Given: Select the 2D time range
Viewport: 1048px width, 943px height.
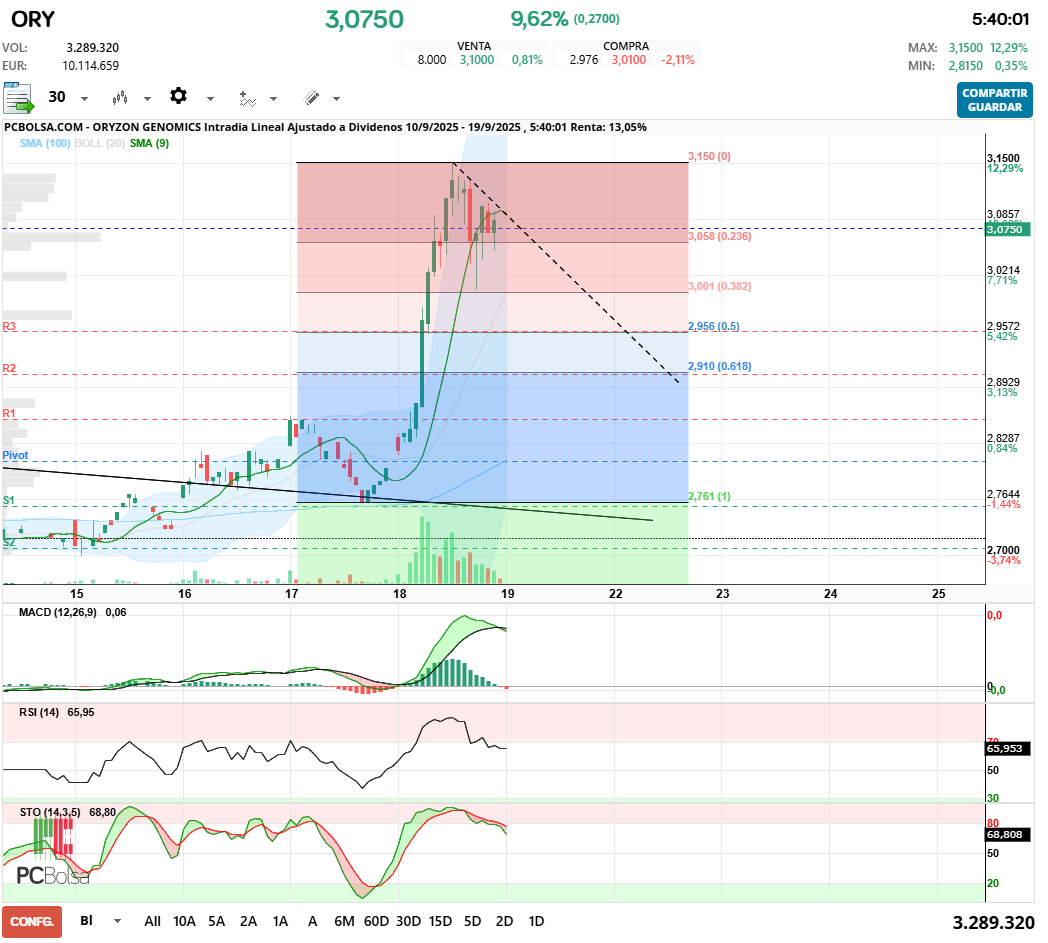Looking at the screenshot, I should [505, 922].
